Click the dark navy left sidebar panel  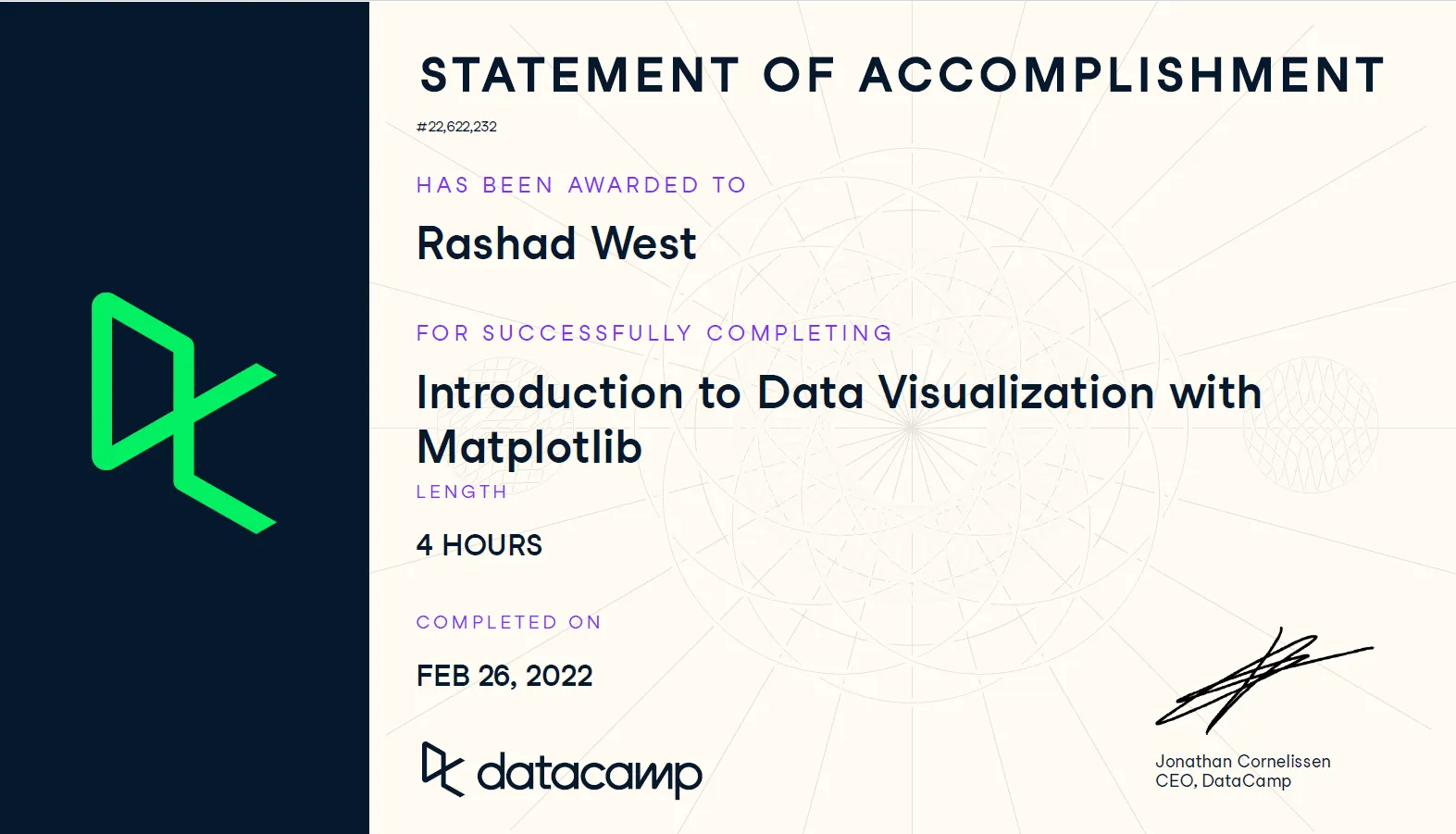(184, 417)
